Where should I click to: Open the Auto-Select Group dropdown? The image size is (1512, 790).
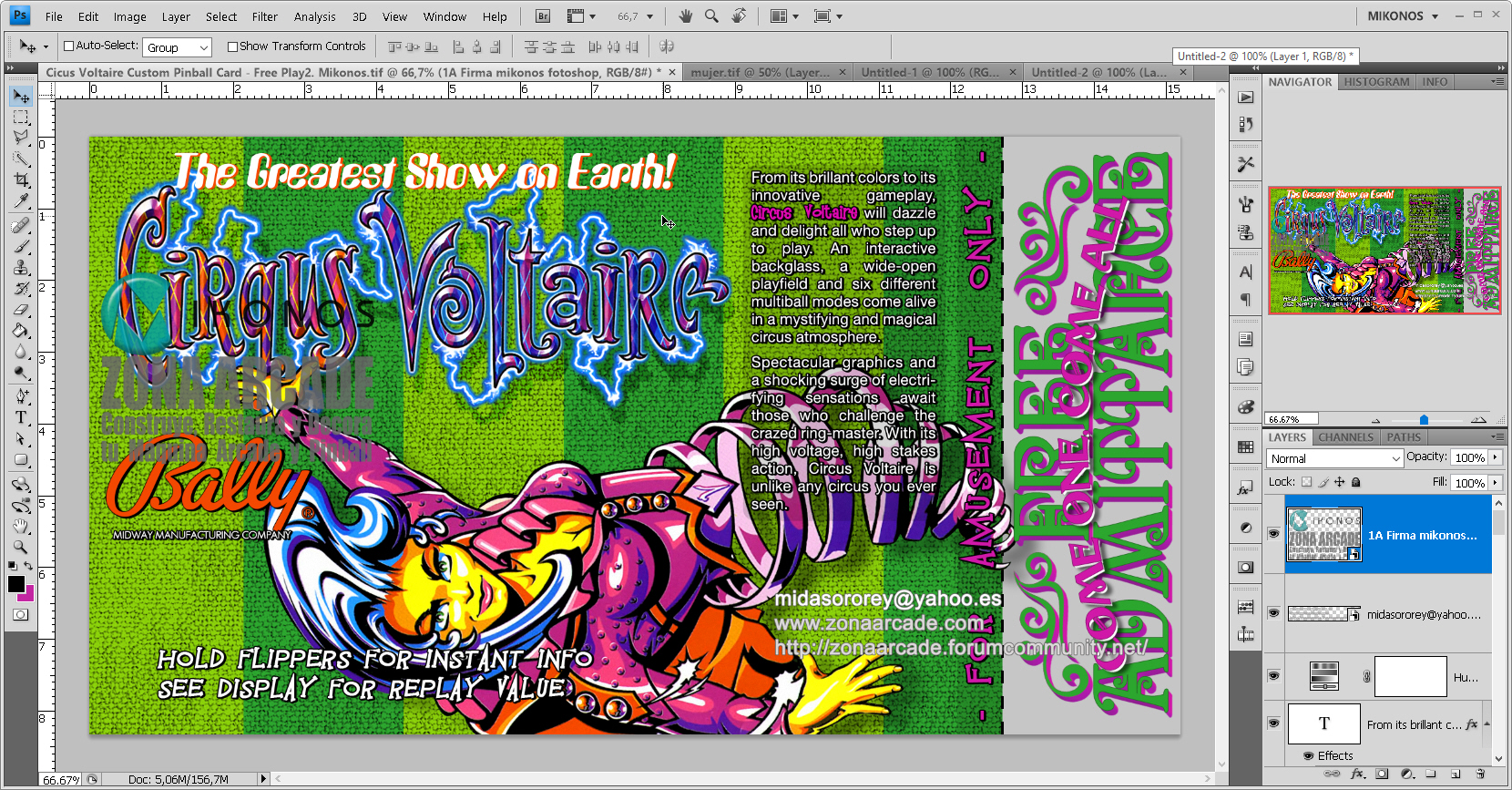tap(178, 47)
